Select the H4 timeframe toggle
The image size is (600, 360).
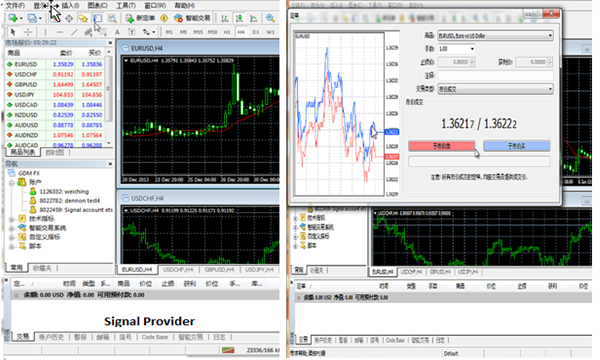click(x=241, y=32)
